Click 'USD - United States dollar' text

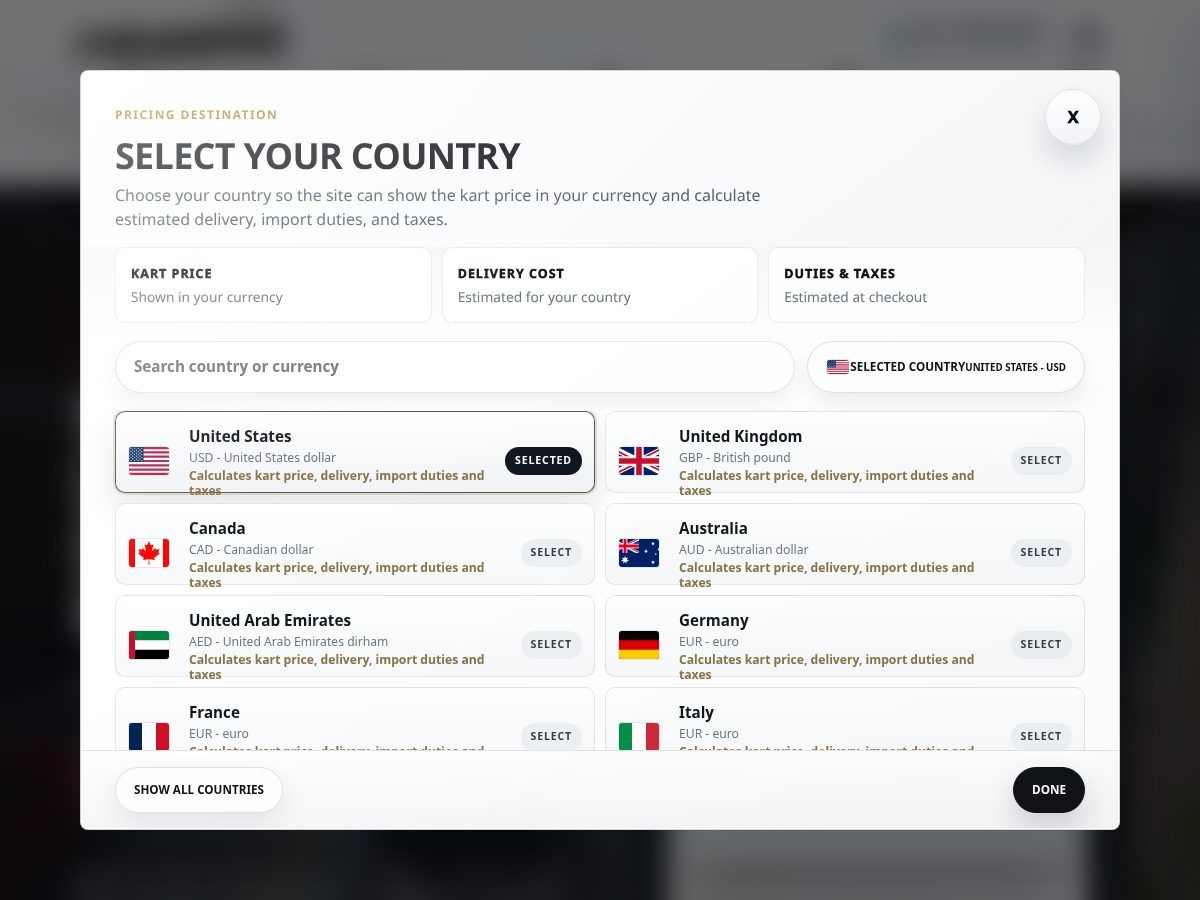tap(262, 458)
